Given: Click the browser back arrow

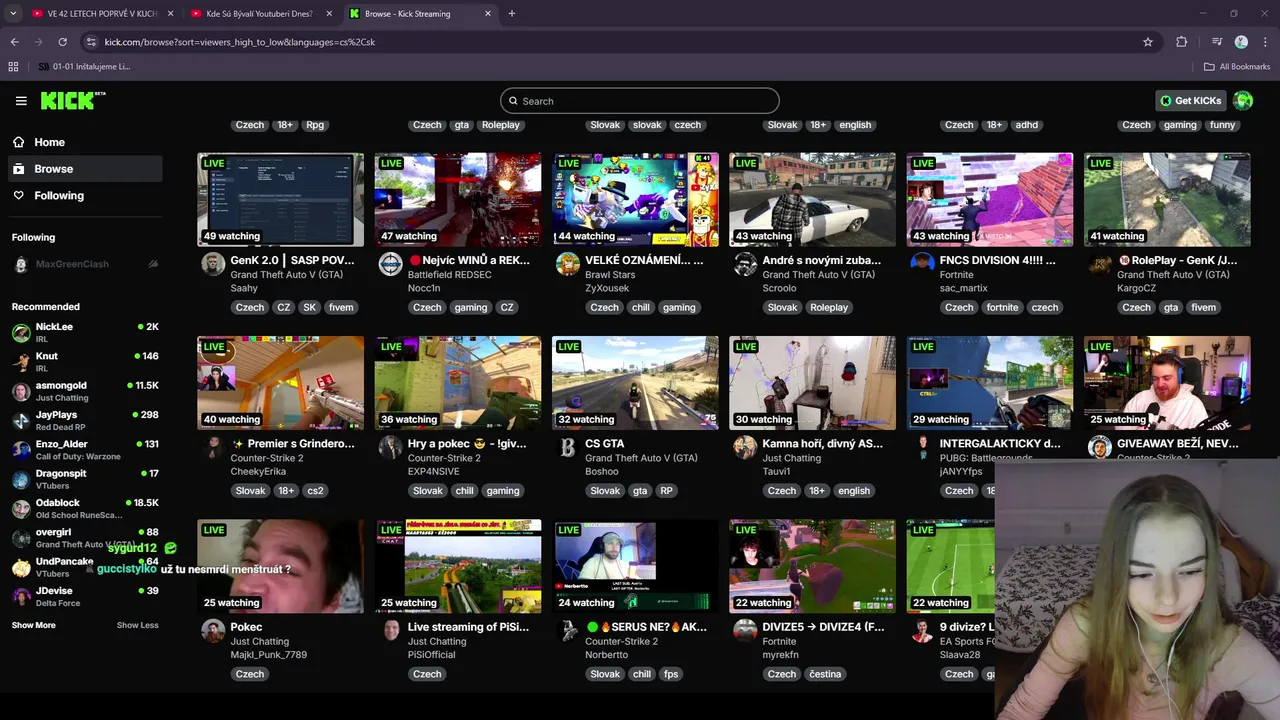Looking at the screenshot, I should tap(14, 42).
